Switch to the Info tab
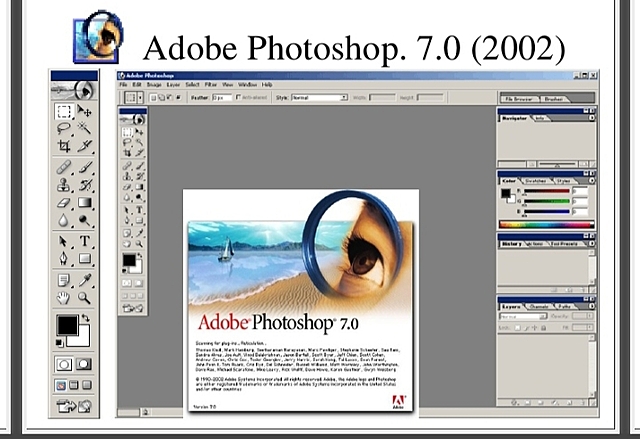640x439 pixels. point(539,118)
